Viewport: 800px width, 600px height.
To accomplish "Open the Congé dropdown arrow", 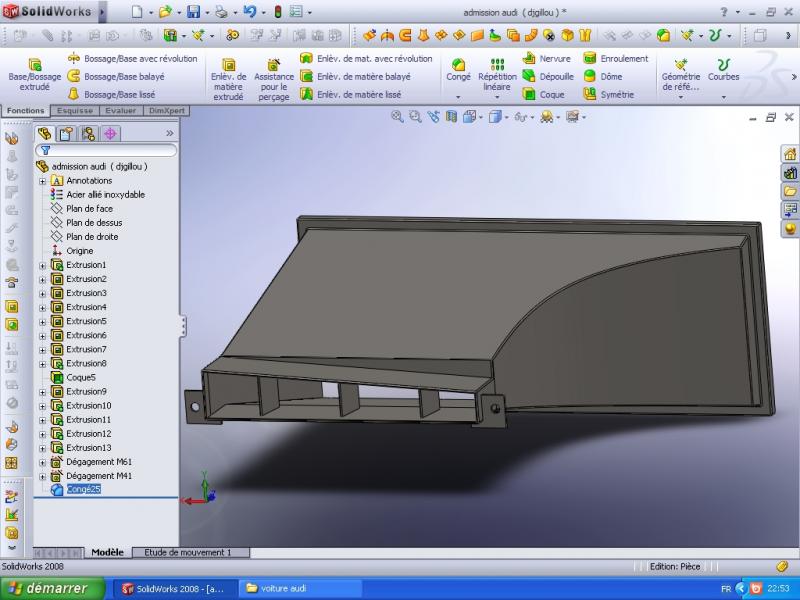I will 458,97.
